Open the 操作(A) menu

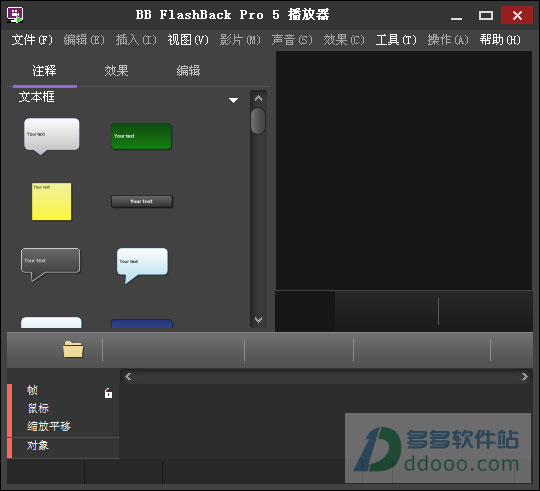(448, 40)
